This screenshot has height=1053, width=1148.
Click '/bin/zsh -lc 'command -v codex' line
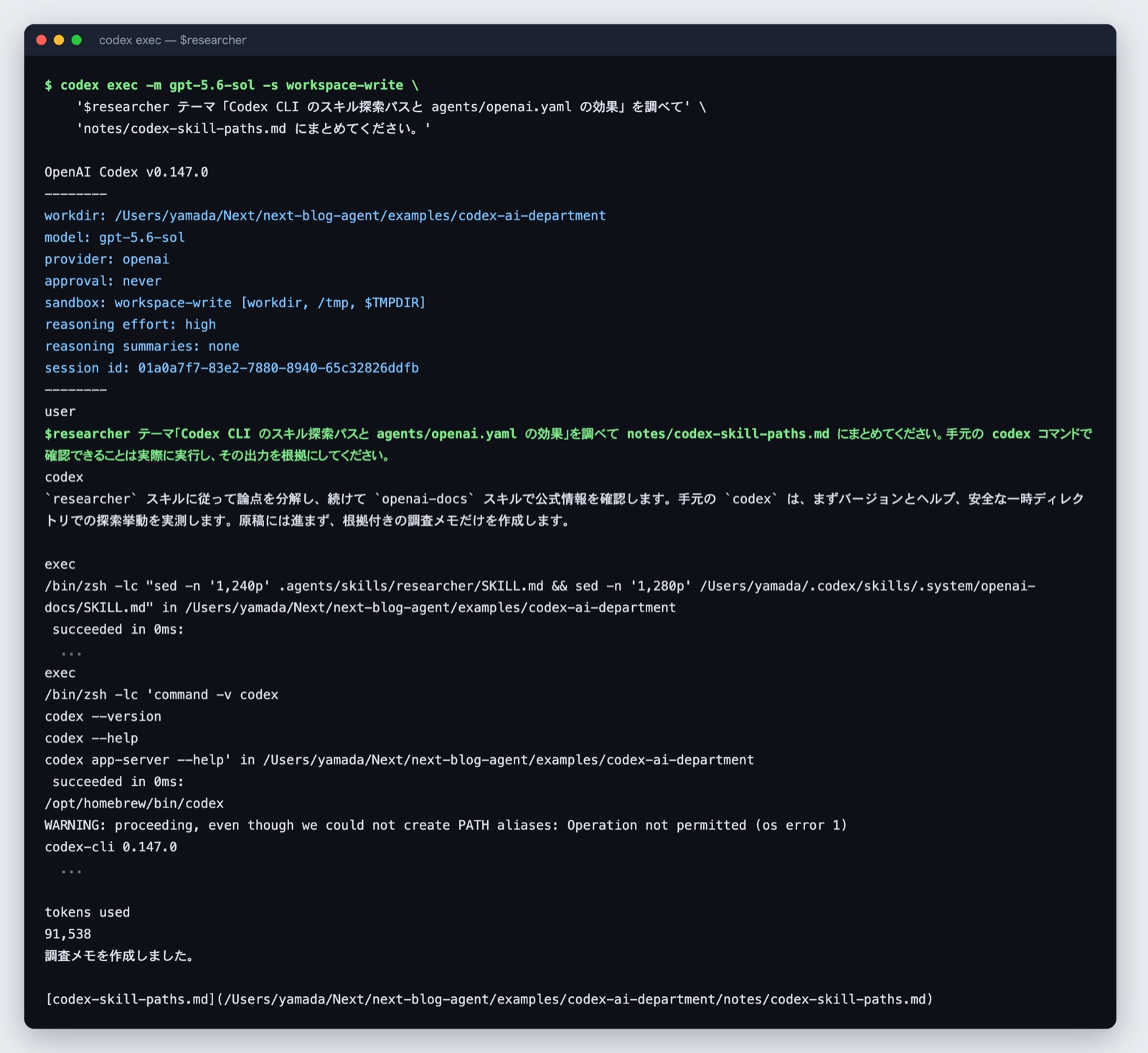pos(161,695)
